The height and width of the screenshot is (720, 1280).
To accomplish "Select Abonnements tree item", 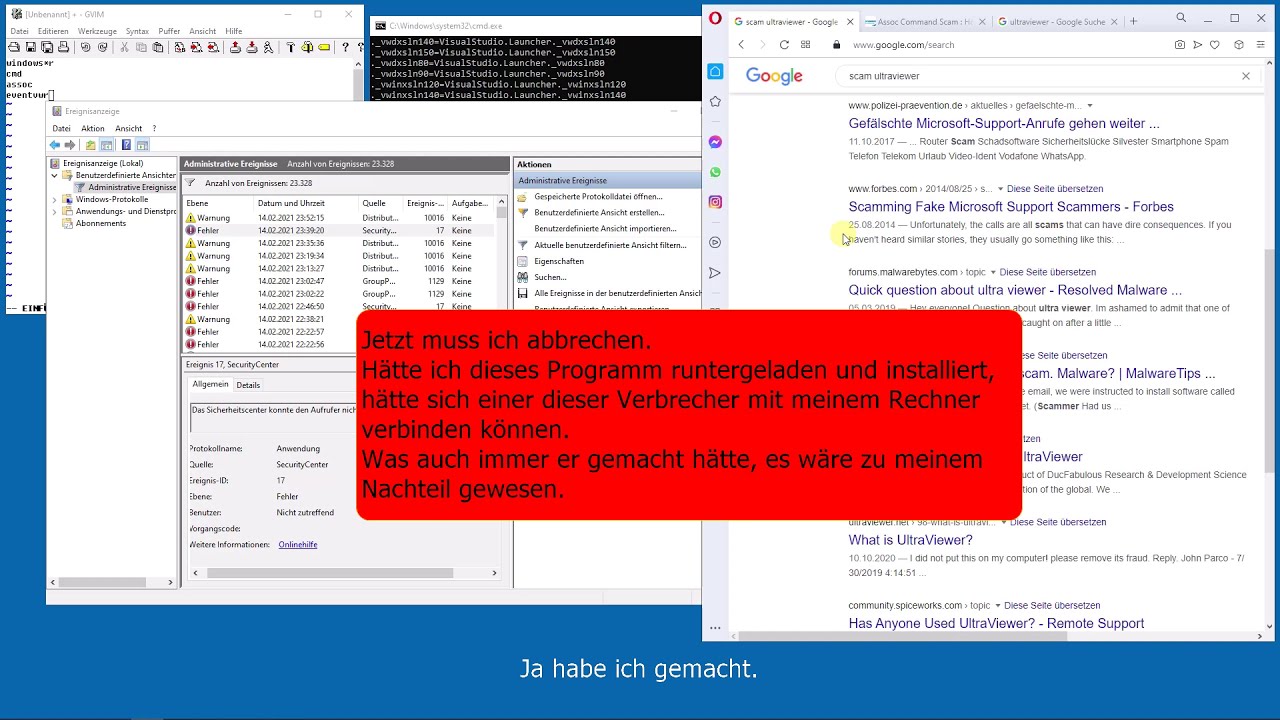I will [x=100, y=223].
